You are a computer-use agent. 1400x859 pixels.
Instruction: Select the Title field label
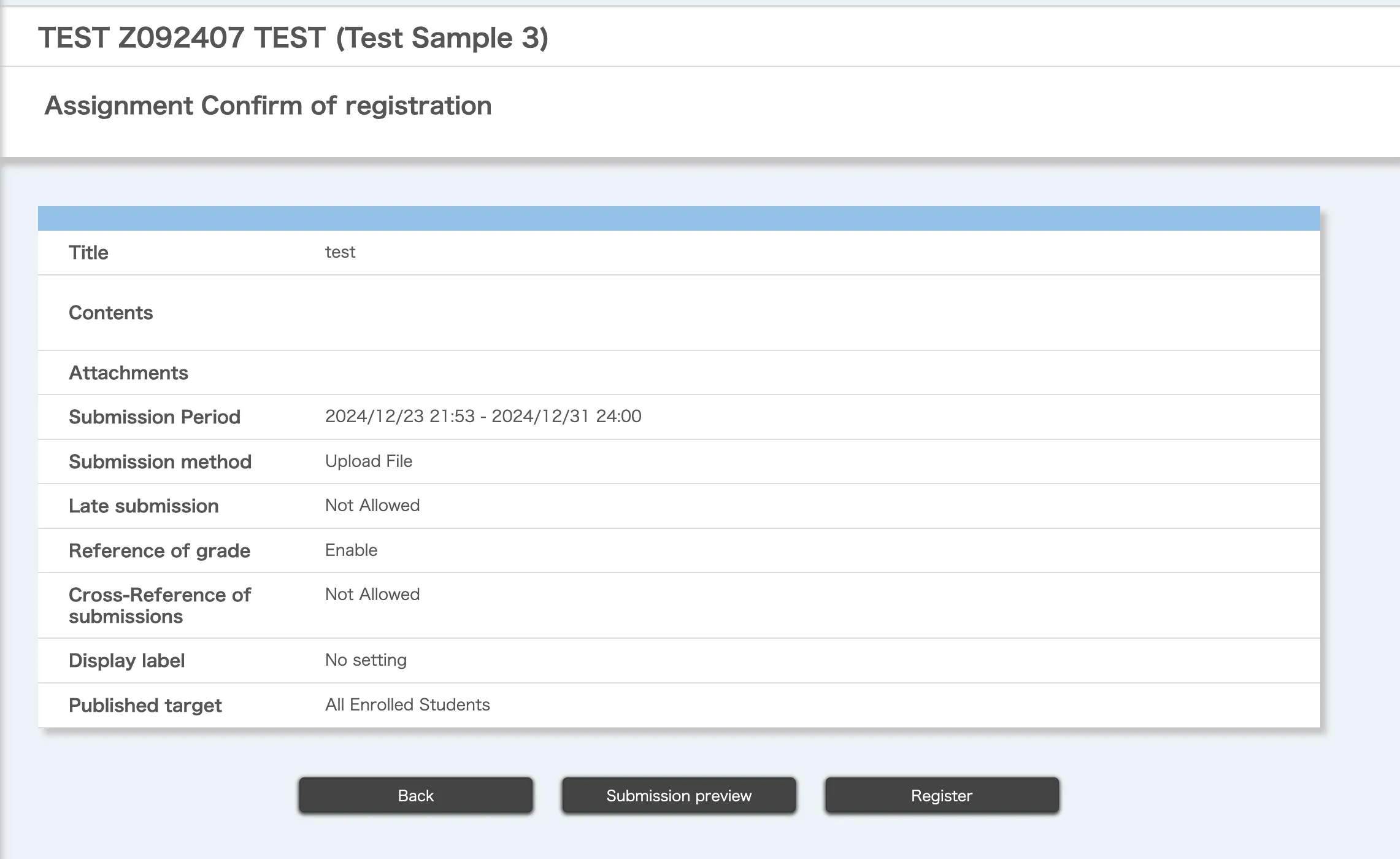pyautogui.click(x=88, y=253)
